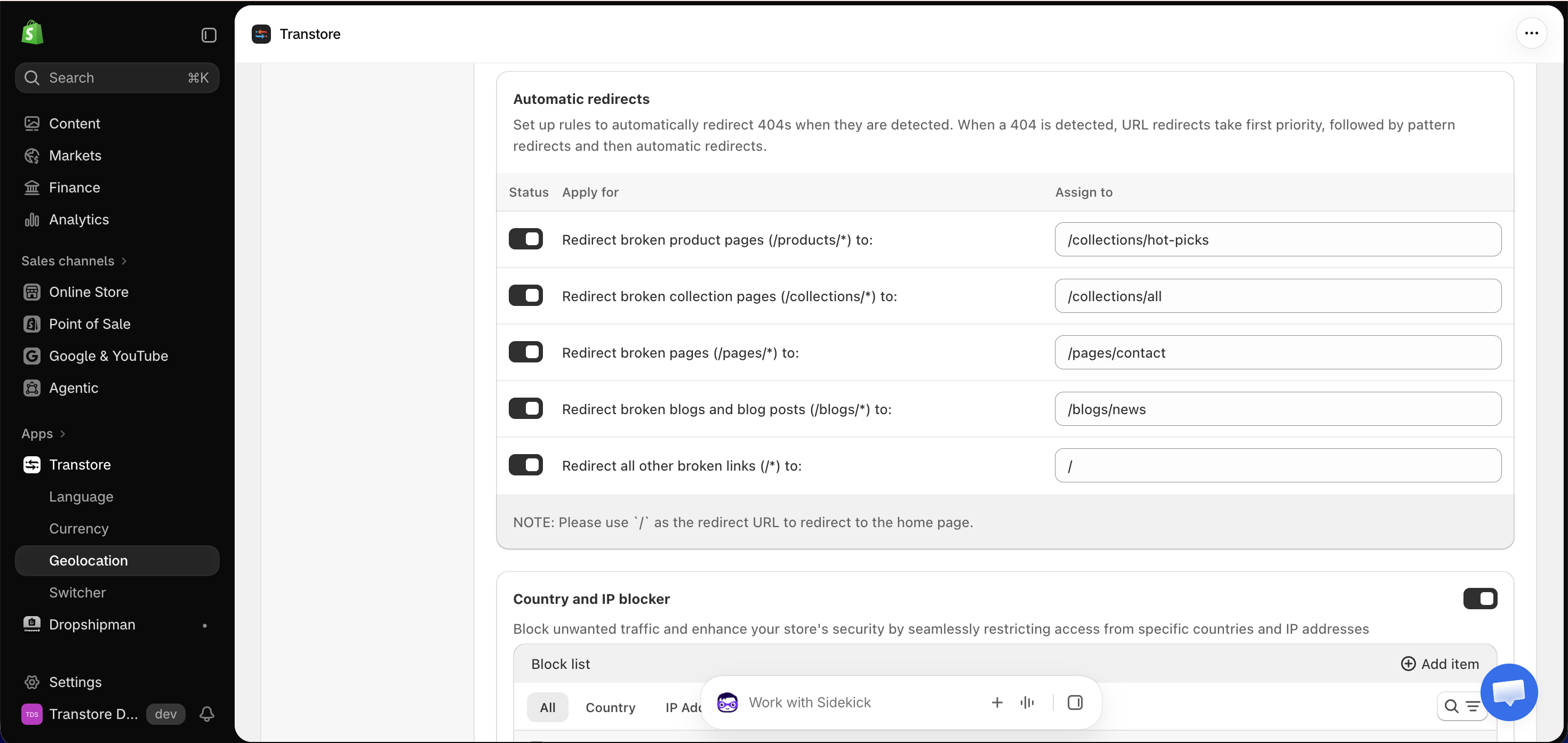
Task: Toggle redirect for broken pages (/pages/*)
Action: (525, 352)
